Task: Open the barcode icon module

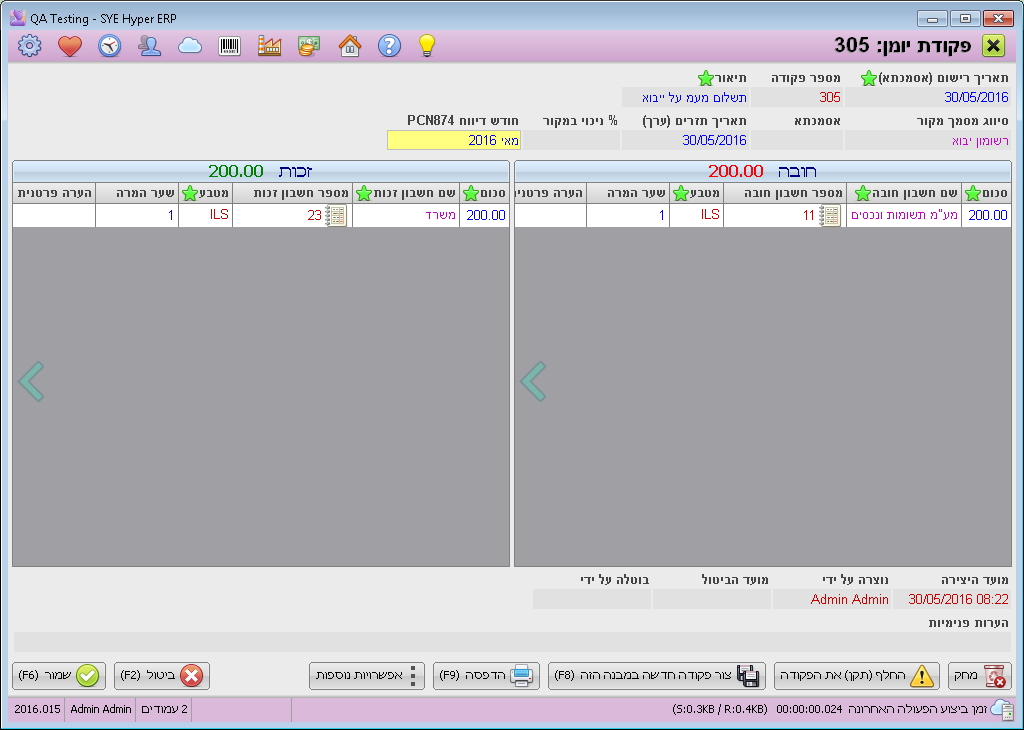Action: click(x=229, y=46)
